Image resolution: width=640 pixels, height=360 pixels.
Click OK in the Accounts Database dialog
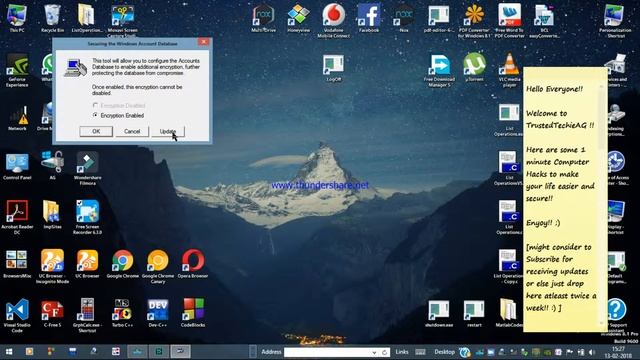96,131
